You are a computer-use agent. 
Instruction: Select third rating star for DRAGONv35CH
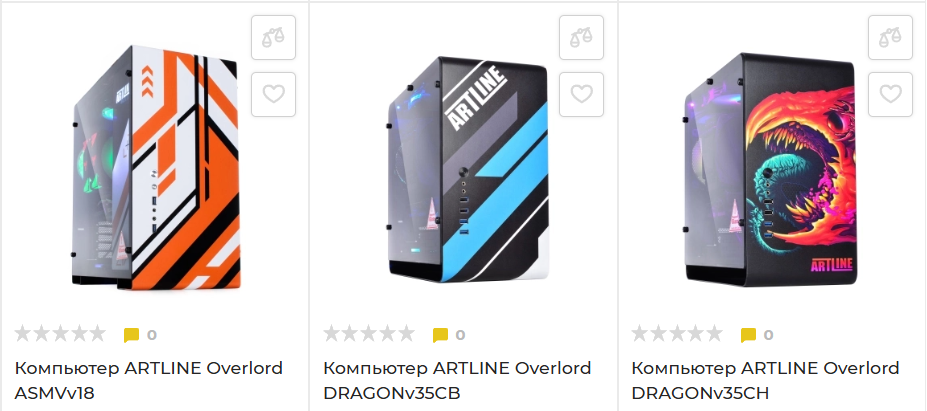(x=677, y=334)
